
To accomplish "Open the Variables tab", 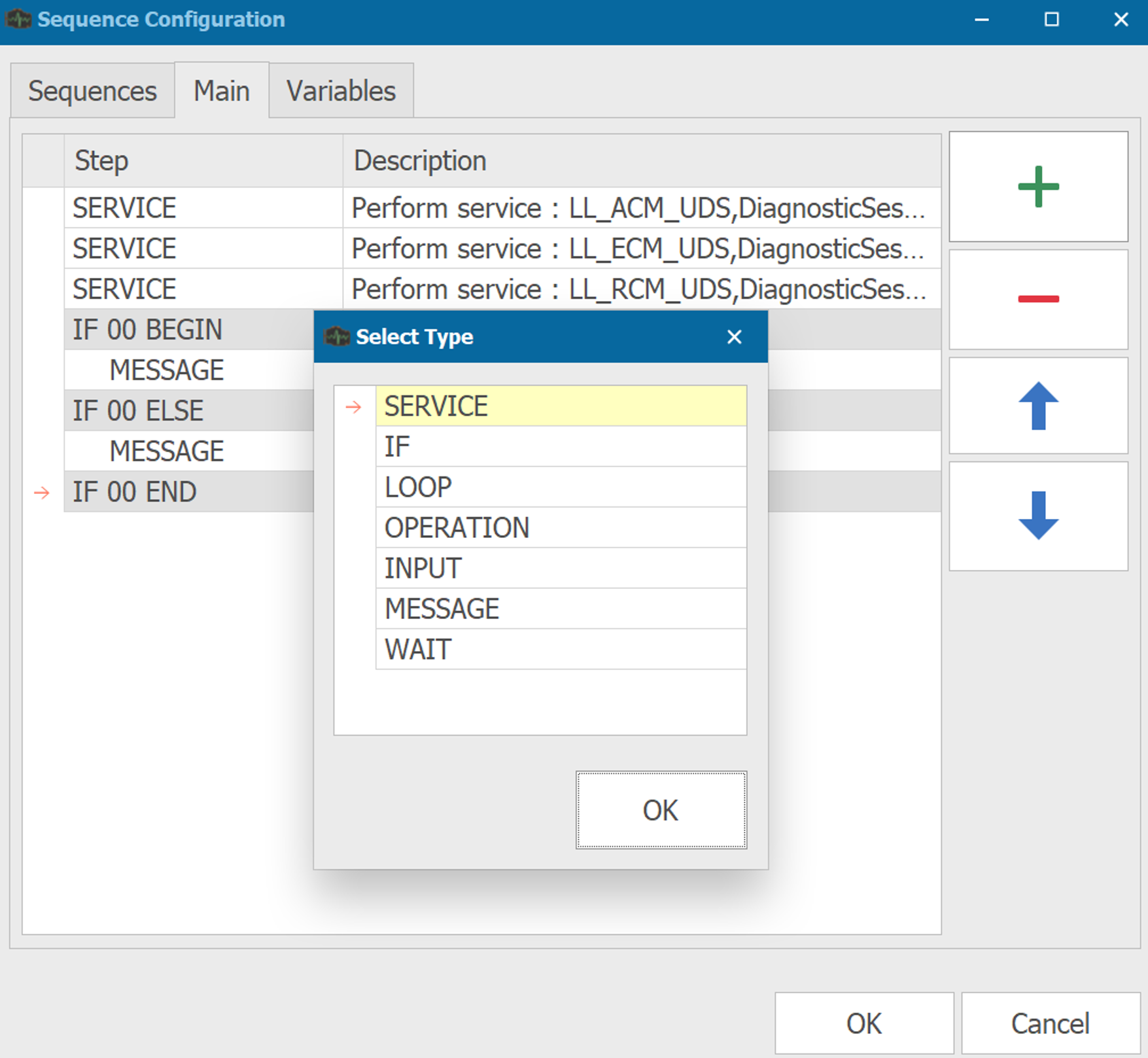I will point(341,91).
